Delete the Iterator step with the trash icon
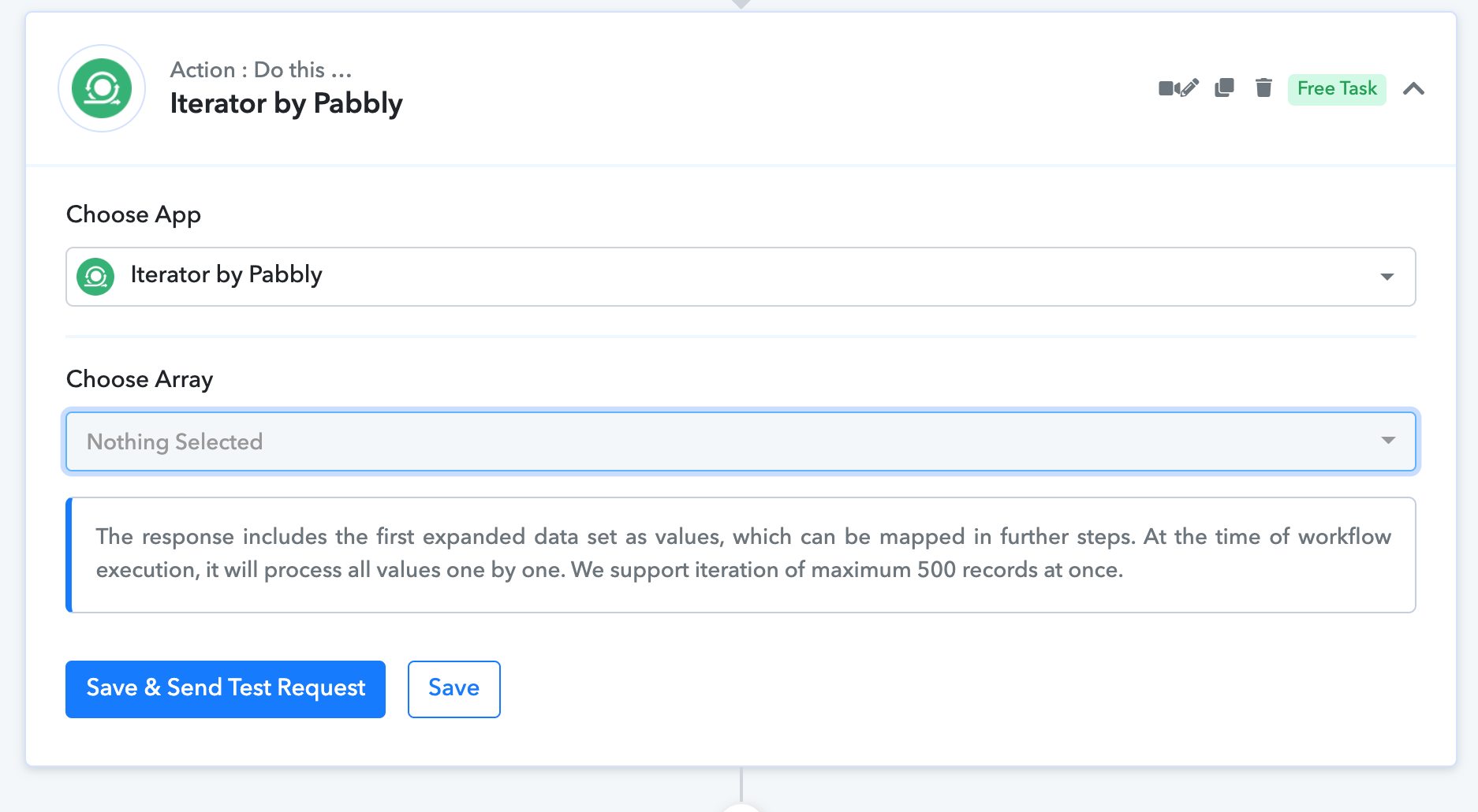Viewport: 1478px width, 812px height. click(x=1263, y=88)
